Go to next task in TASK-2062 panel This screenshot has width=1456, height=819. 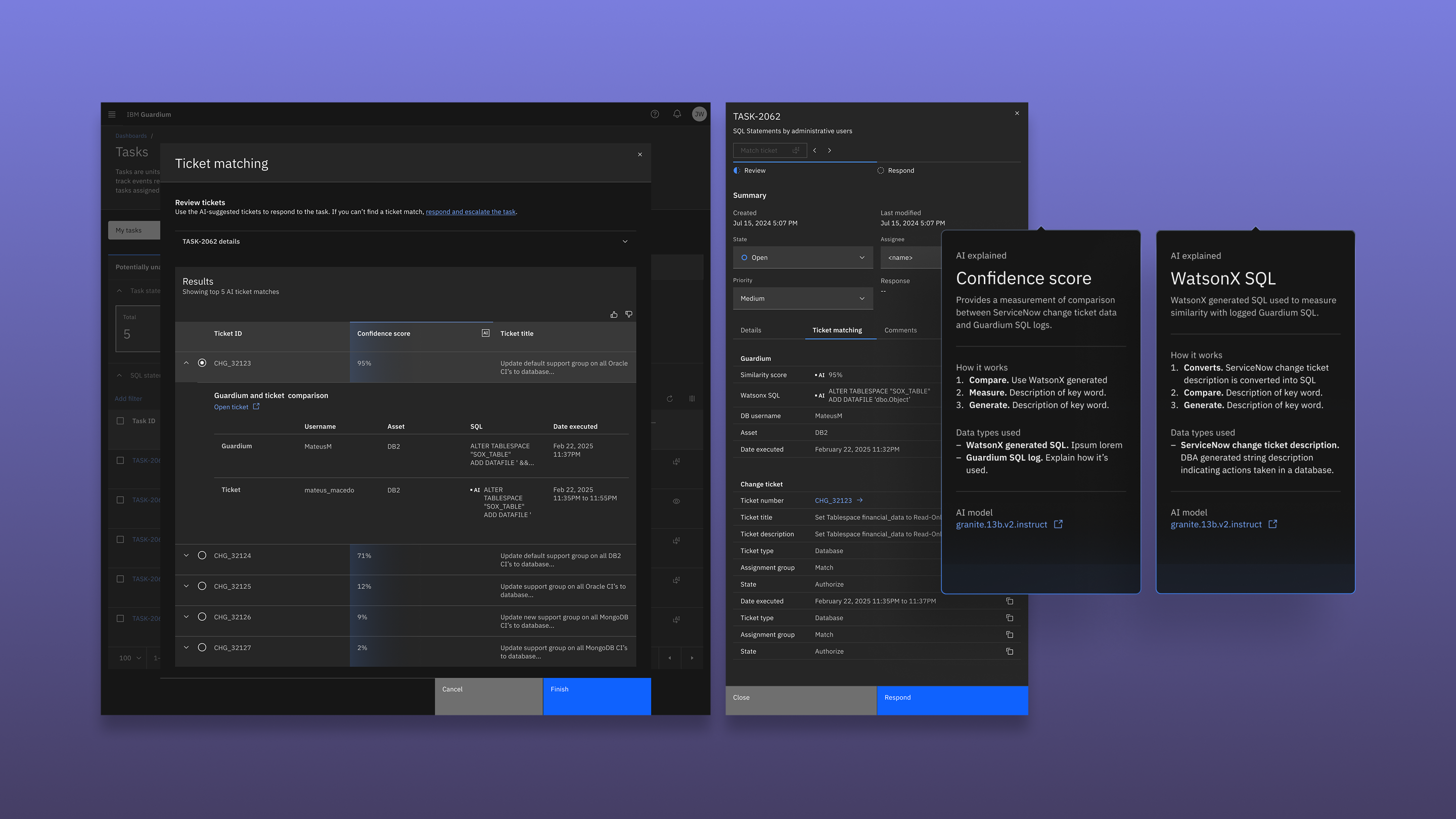point(829,150)
